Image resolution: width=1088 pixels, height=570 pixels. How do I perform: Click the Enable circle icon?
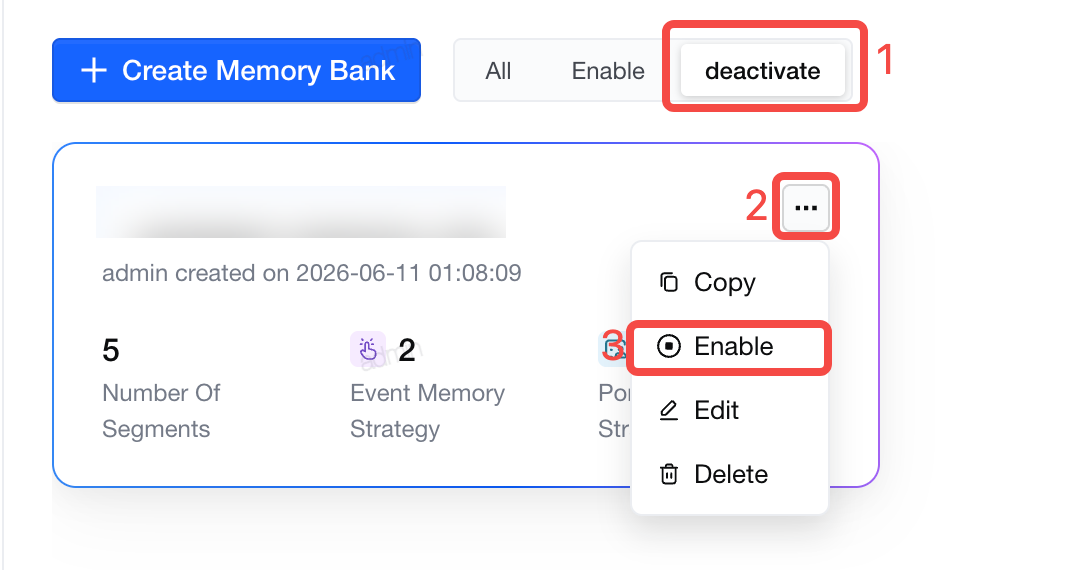pyautogui.click(x=669, y=346)
